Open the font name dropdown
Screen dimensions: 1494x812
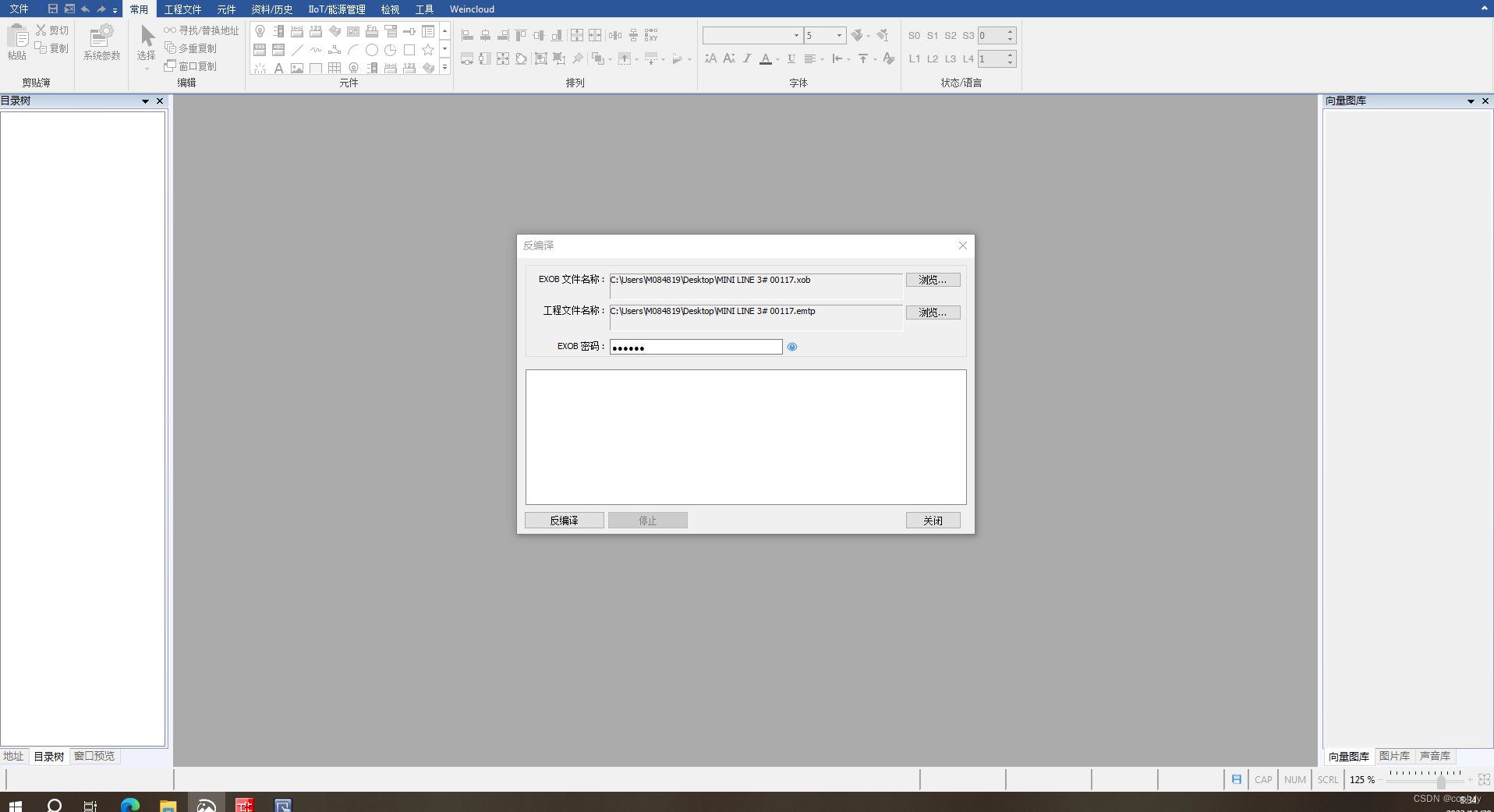click(x=796, y=36)
